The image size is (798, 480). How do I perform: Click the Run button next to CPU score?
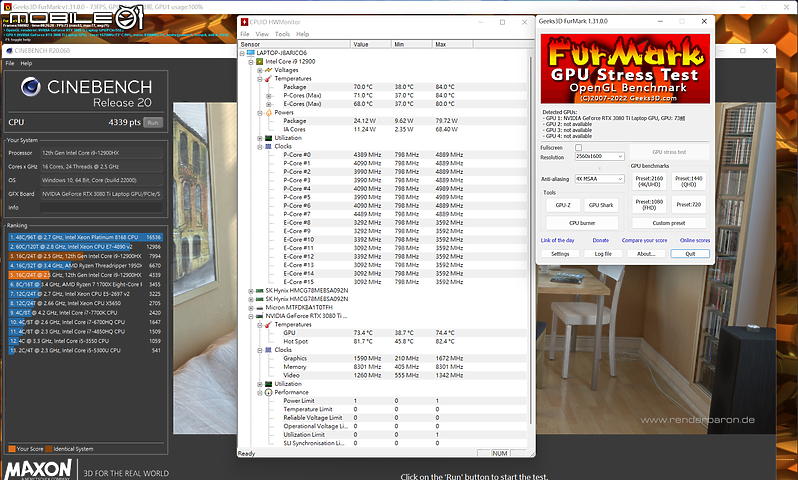(x=153, y=122)
